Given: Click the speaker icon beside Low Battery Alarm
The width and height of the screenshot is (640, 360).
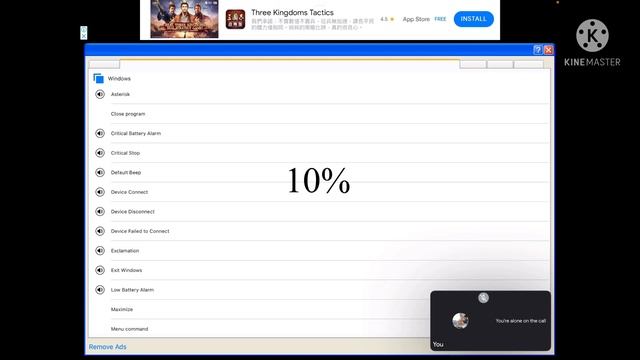Looking at the screenshot, I should pos(100,290).
